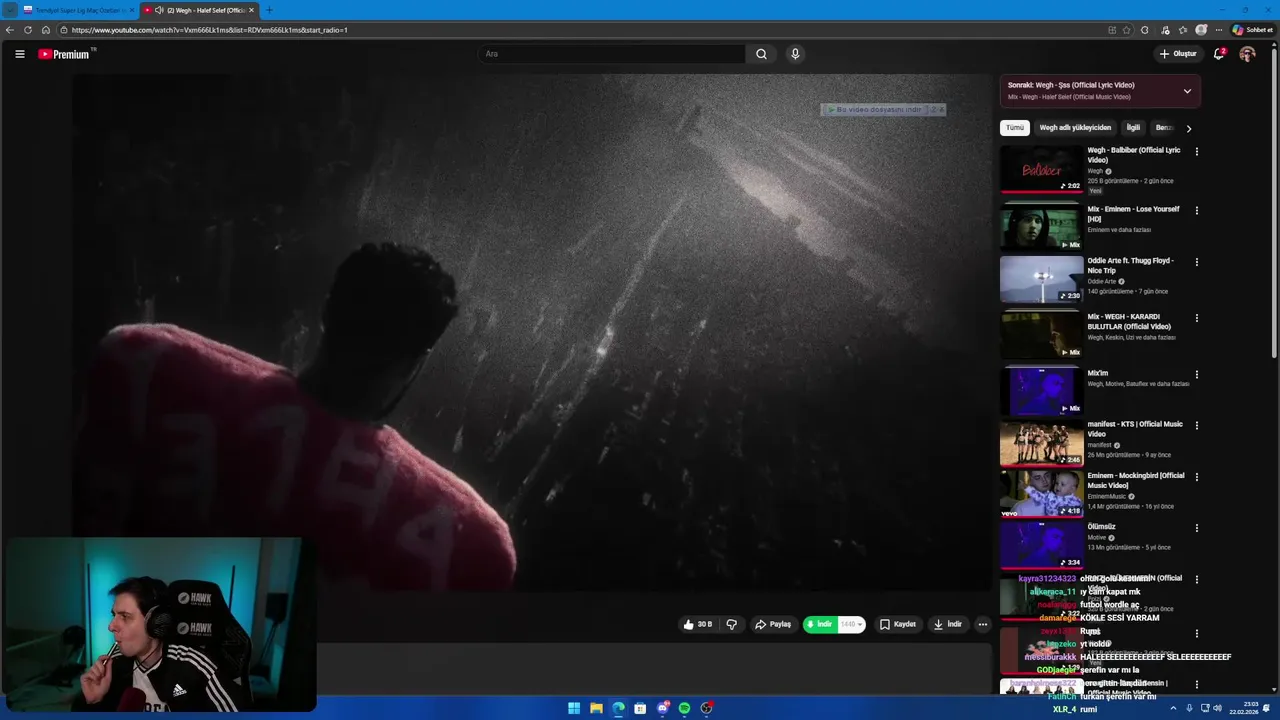Screen dimensions: 1280x720
Task: Reload the current page
Action: pyautogui.click(x=28, y=30)
